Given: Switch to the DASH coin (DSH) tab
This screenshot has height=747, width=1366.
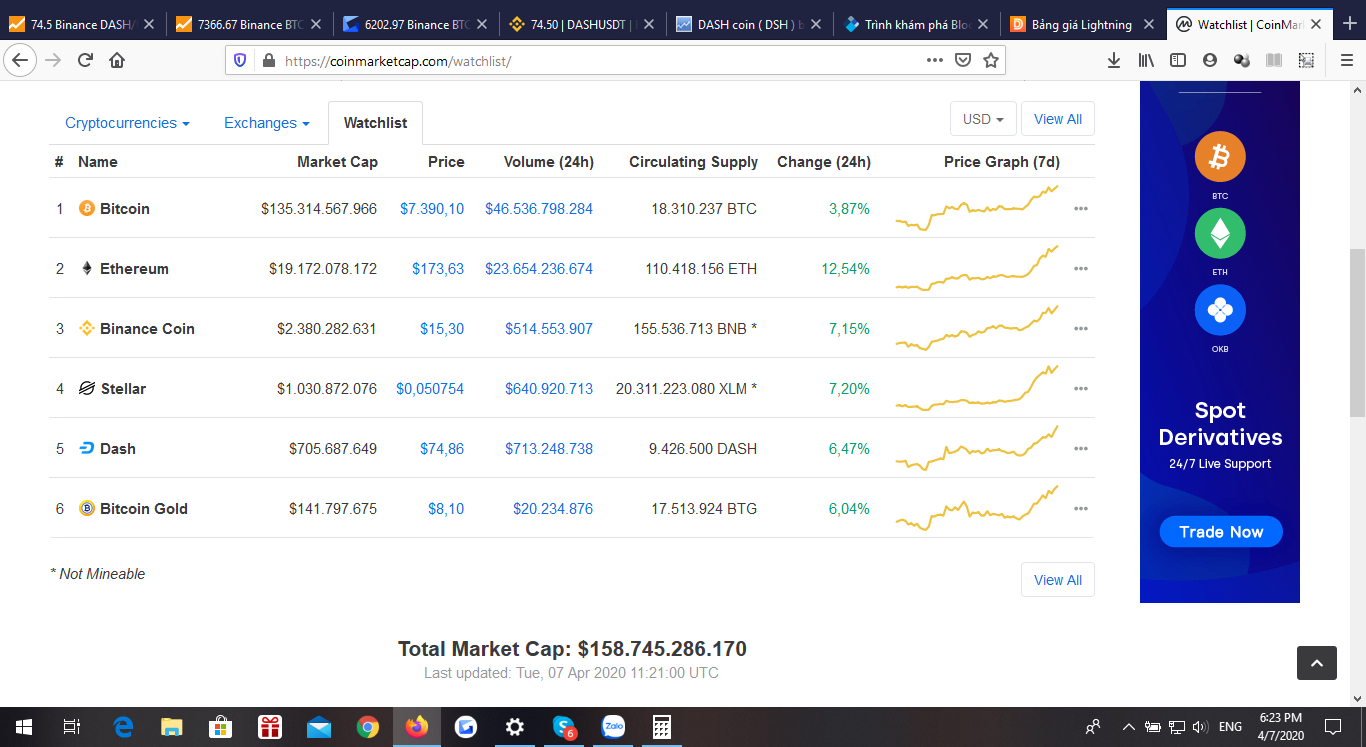Looking at the screenshot, I should pos(749,24).
